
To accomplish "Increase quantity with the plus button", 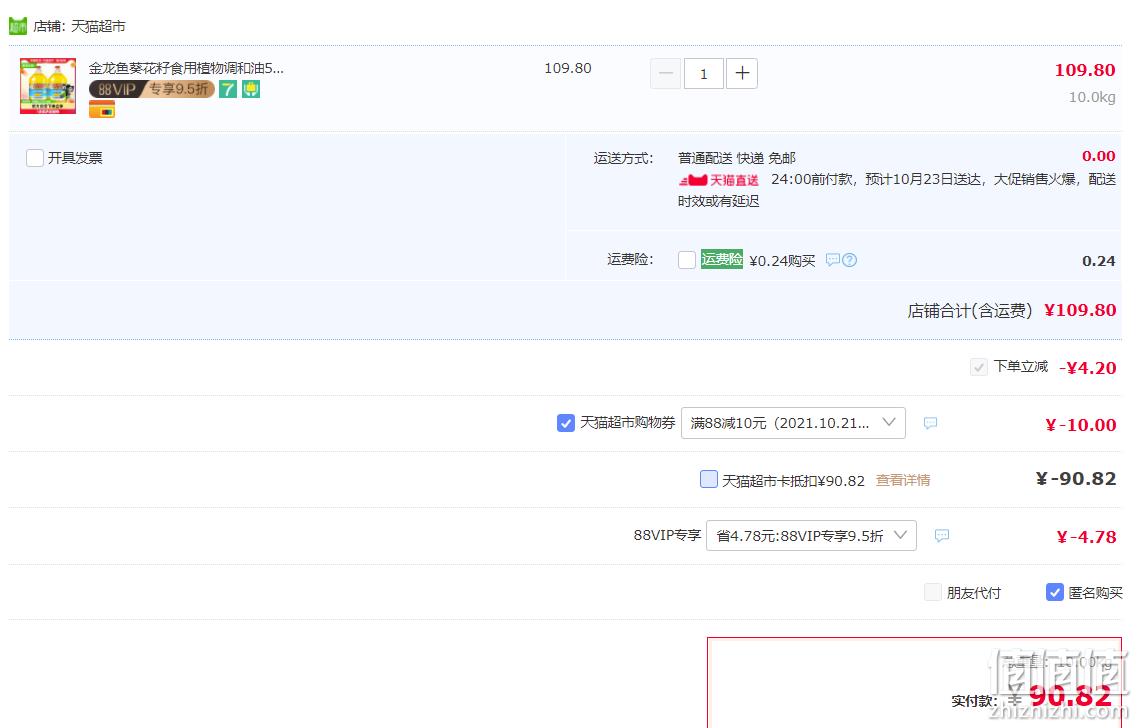I will (x=742, y=73).
